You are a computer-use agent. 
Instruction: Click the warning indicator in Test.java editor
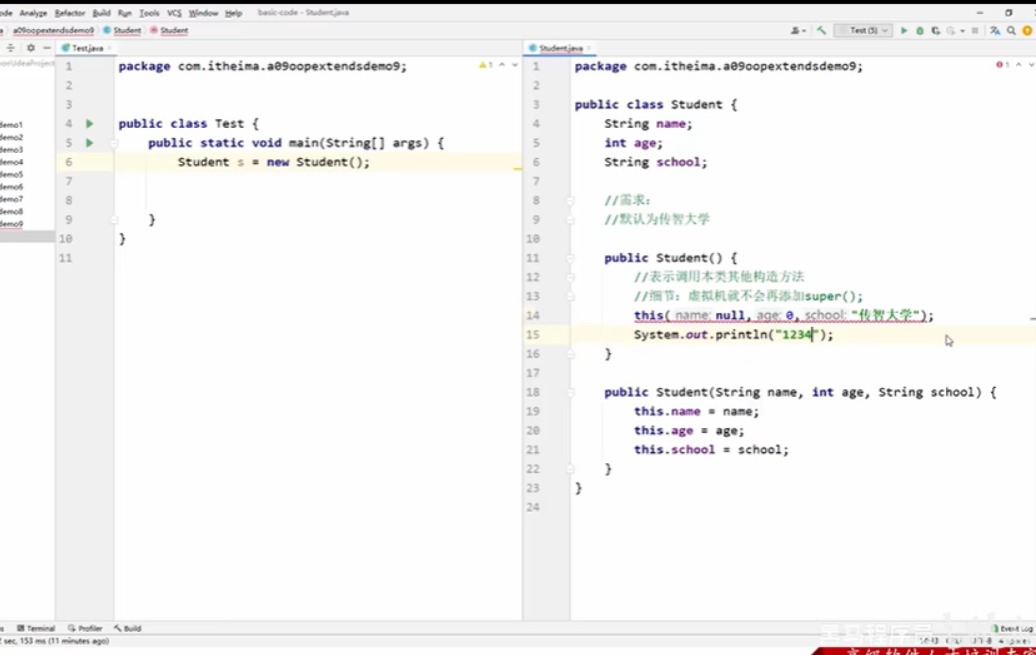pyautogui.click(x=486, y=65)
